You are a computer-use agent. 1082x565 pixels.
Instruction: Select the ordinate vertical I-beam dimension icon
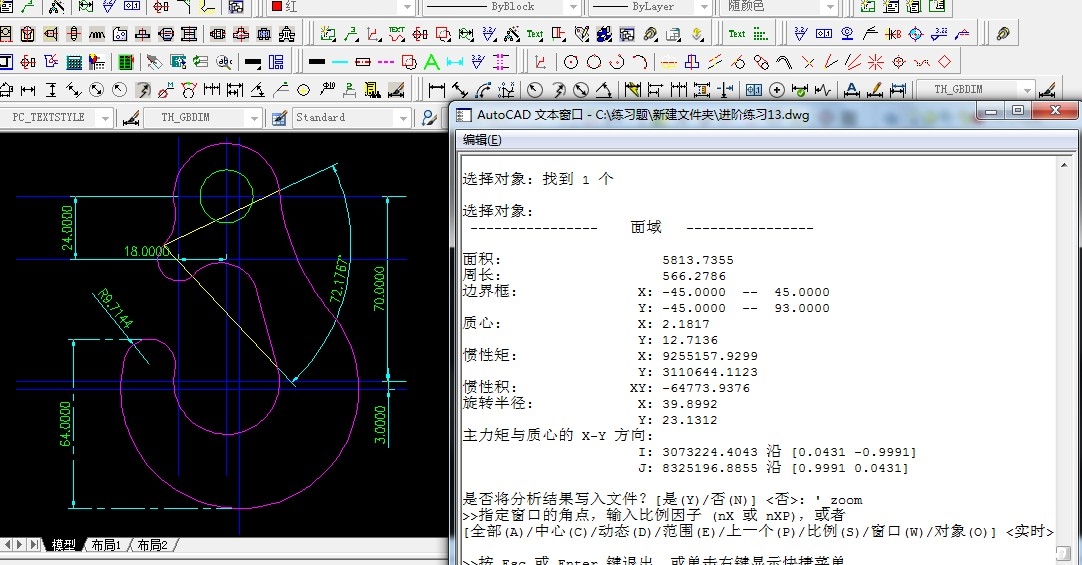(x=51, y=90)
